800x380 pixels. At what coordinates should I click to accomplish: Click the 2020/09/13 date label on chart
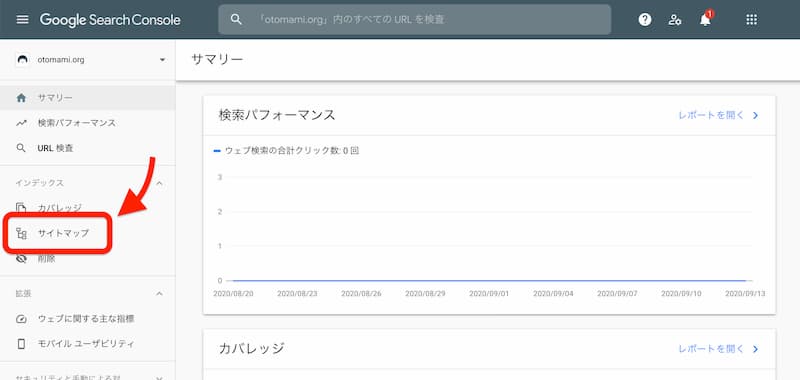point(745,294)
